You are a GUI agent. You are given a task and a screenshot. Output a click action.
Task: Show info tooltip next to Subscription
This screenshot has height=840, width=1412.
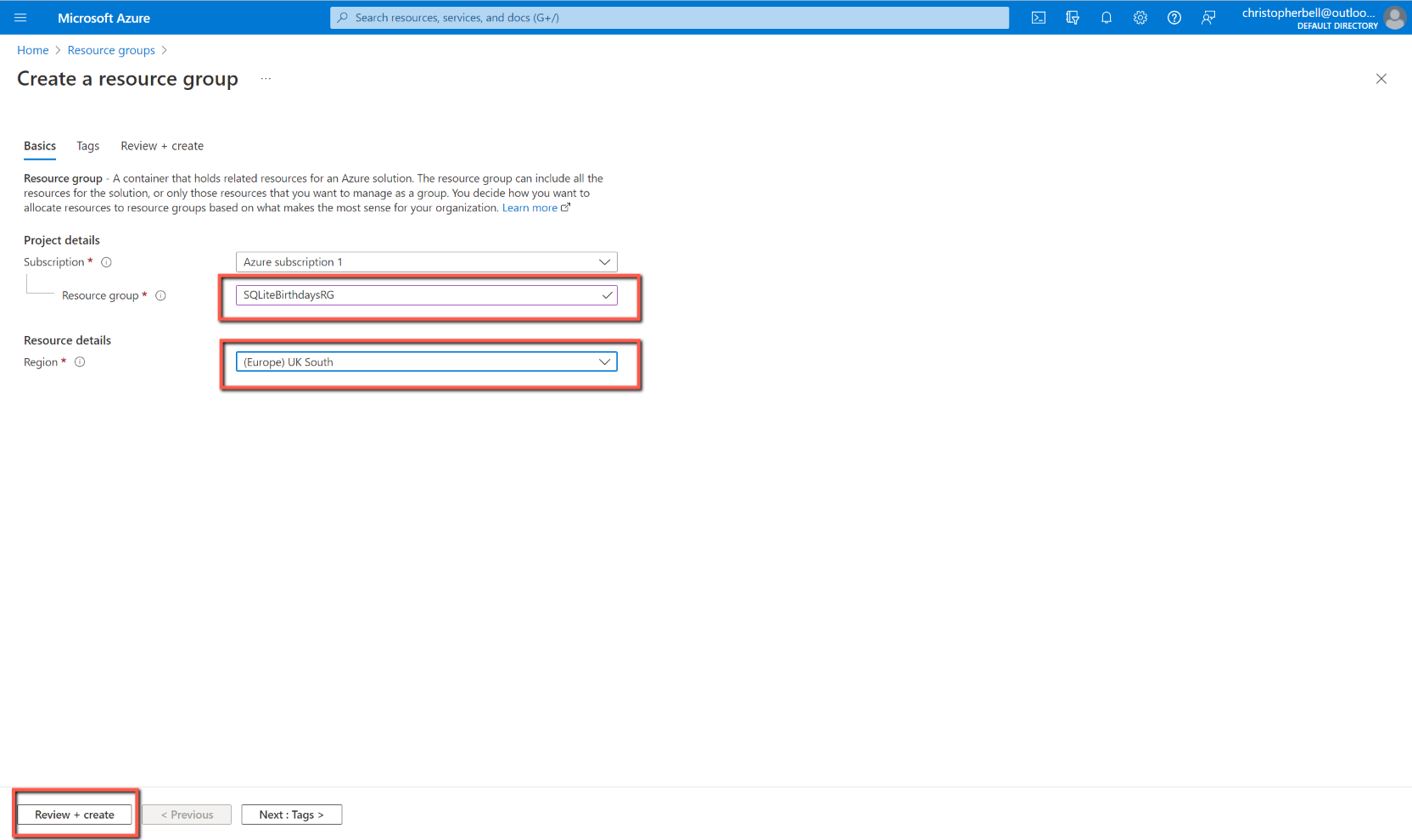[107, 262]
